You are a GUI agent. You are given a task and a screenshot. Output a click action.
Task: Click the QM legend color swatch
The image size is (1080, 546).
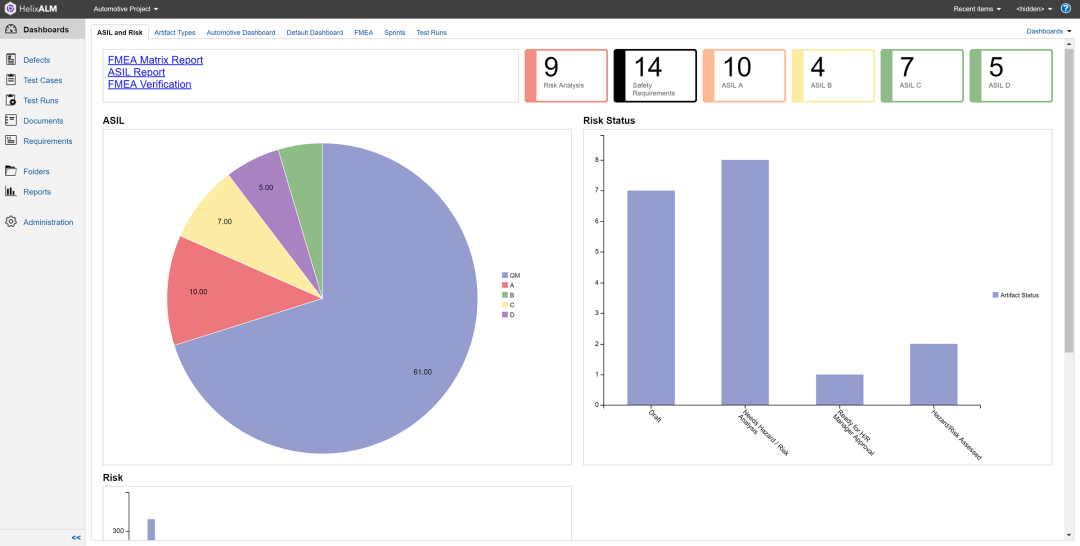pyautogui.click(x=505, y=275)
